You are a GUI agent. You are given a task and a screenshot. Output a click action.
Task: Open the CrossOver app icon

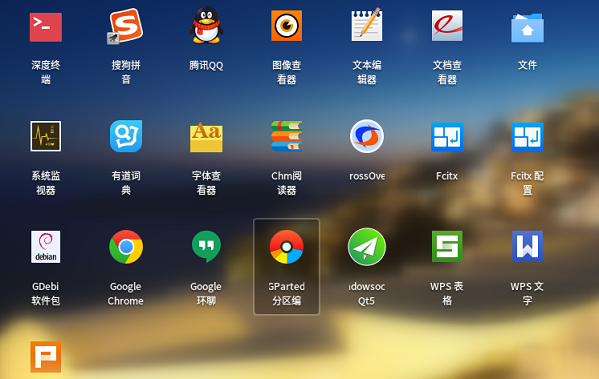(367, 136)
